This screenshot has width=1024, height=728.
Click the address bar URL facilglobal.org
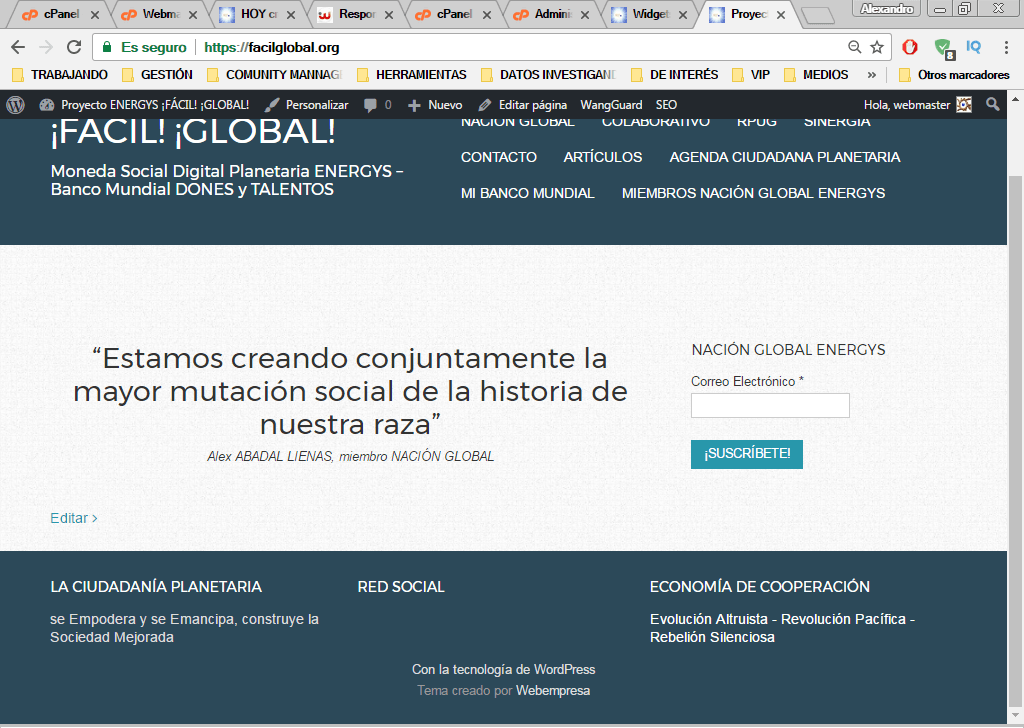pos(272,48)
